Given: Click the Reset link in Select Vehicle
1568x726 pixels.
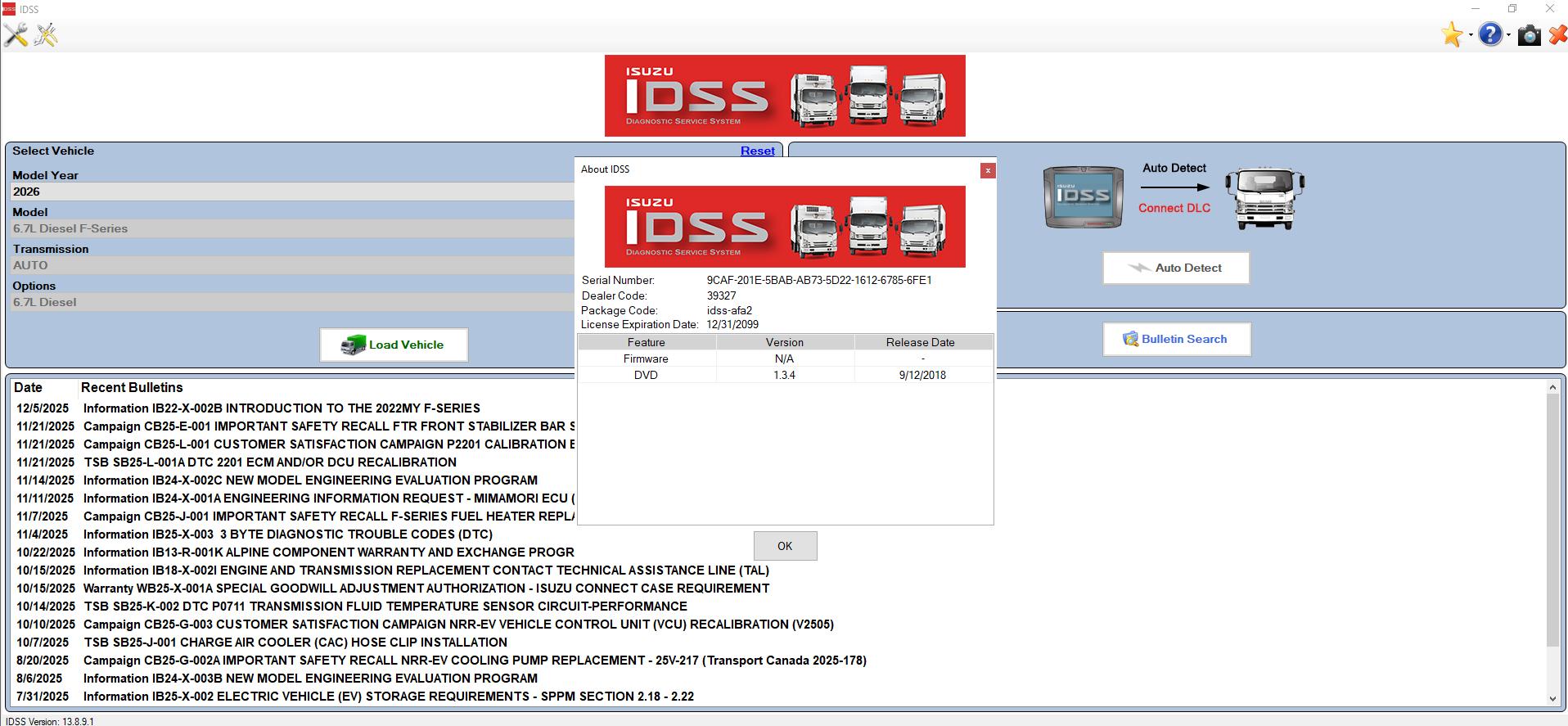Looking at the screenshot, I should coord(757,151).
